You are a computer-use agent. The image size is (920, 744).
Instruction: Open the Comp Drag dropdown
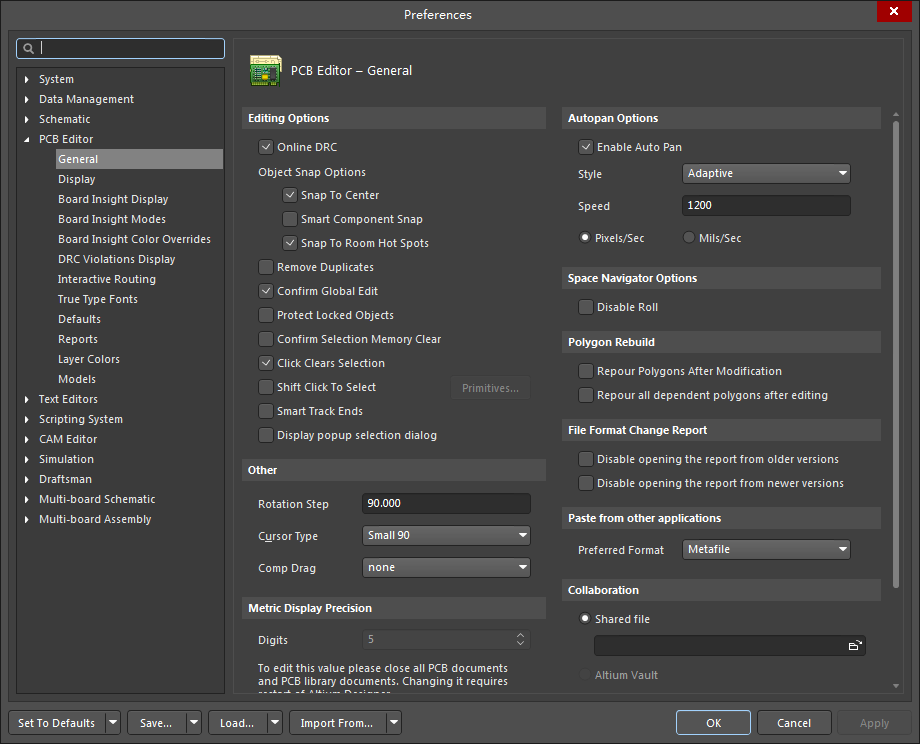point(447,567)
